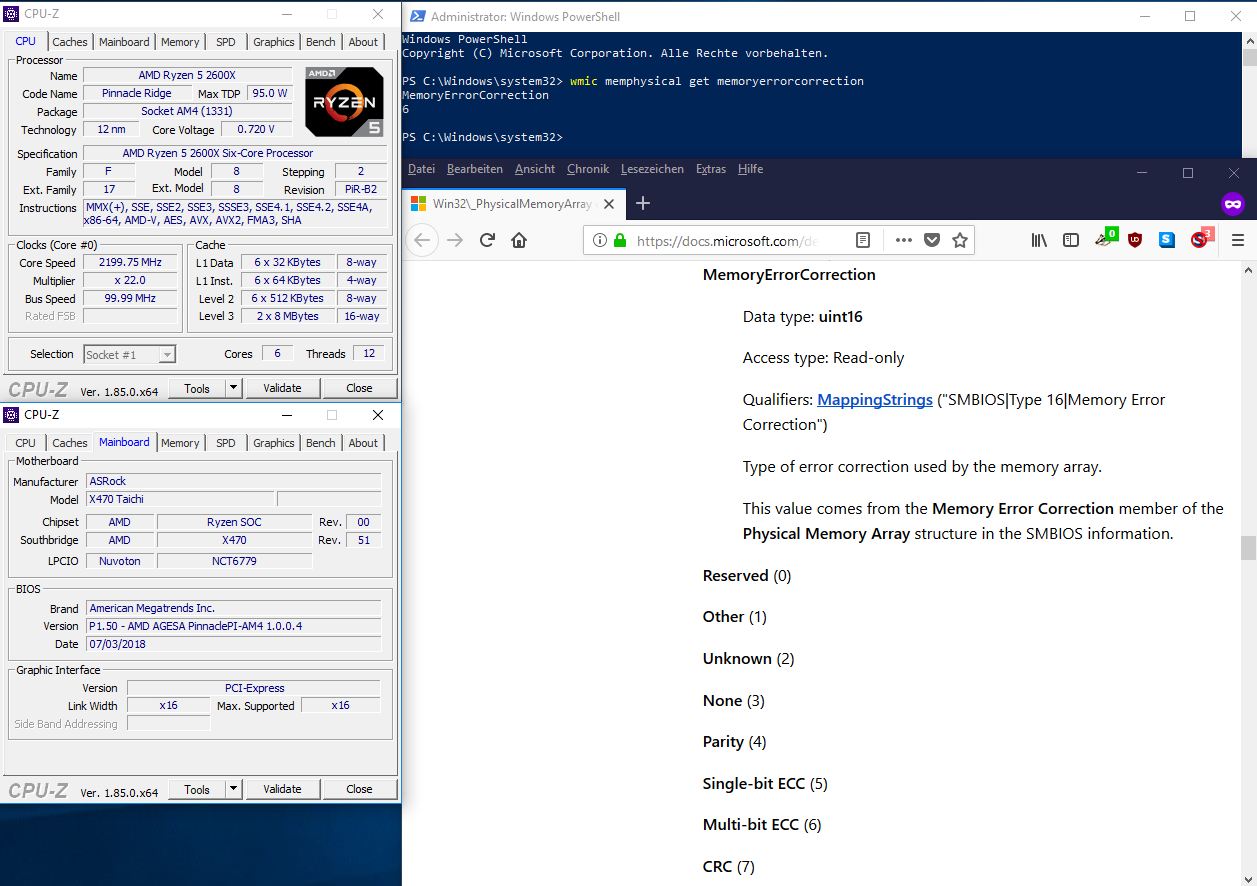Click the Ryzen 5 logo in CPU-Z

tap(344, 101)
